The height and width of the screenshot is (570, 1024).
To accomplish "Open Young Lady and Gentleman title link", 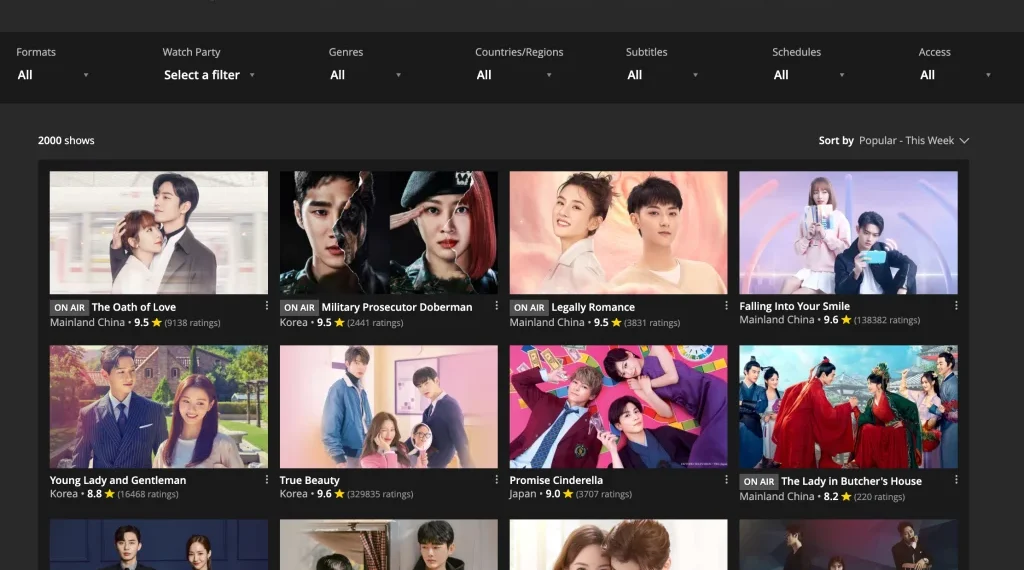I will (118, 480).
